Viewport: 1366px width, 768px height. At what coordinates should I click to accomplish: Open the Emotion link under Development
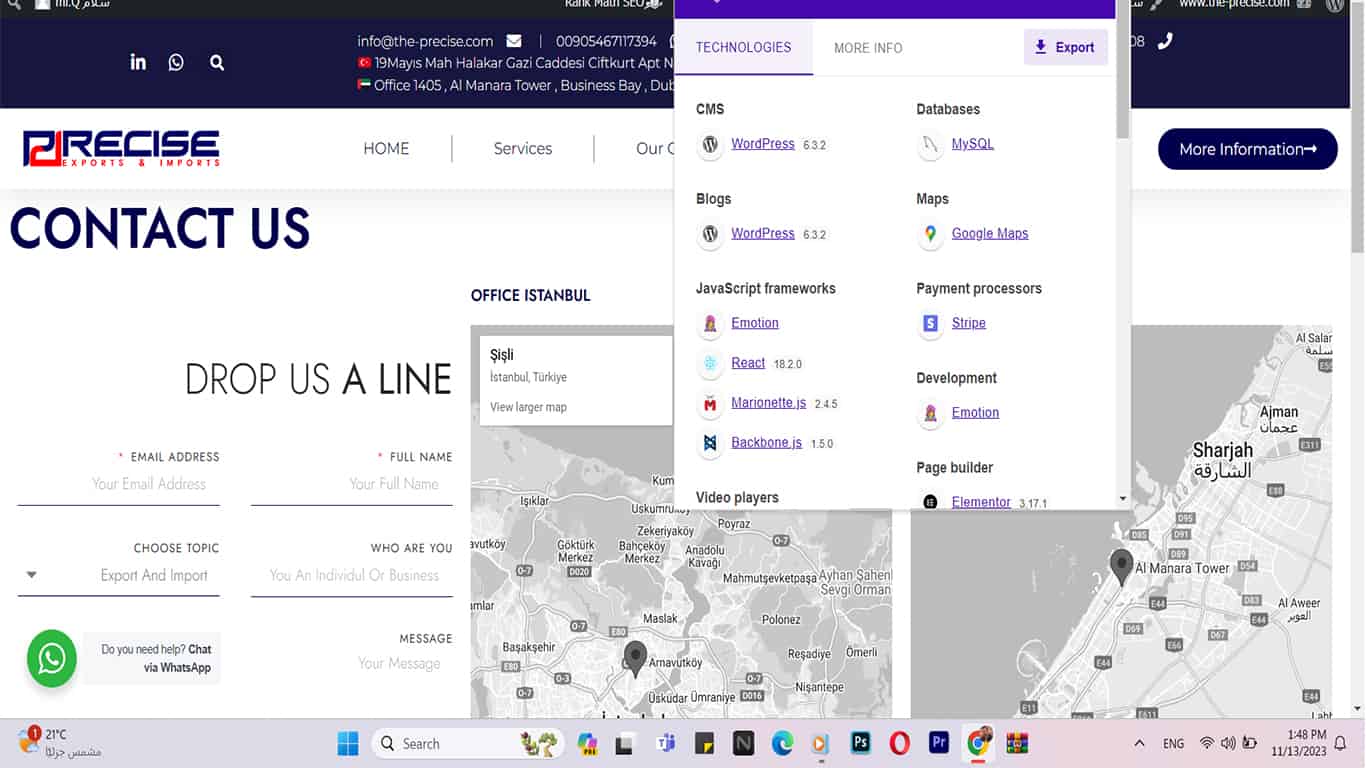pos(975,412)
